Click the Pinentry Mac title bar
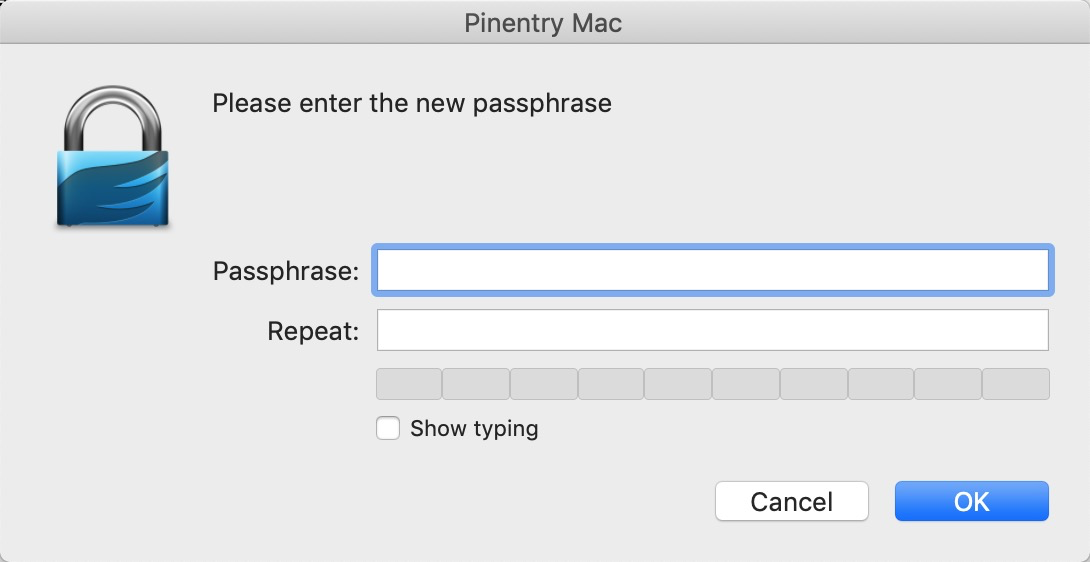Viewport: 1090px width, 562px height. (x=543, y=23)
